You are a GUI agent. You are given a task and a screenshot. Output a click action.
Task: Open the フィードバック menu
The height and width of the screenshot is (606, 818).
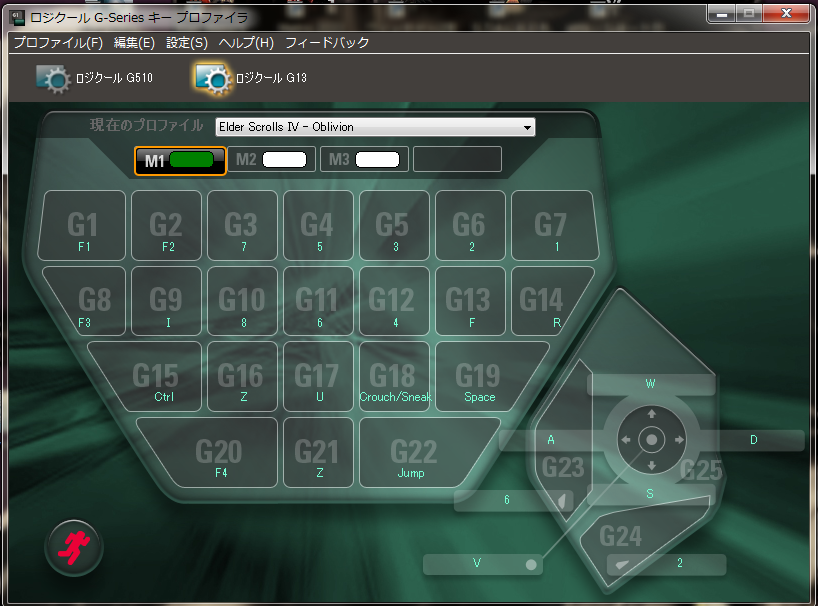[x=327, y=43]
